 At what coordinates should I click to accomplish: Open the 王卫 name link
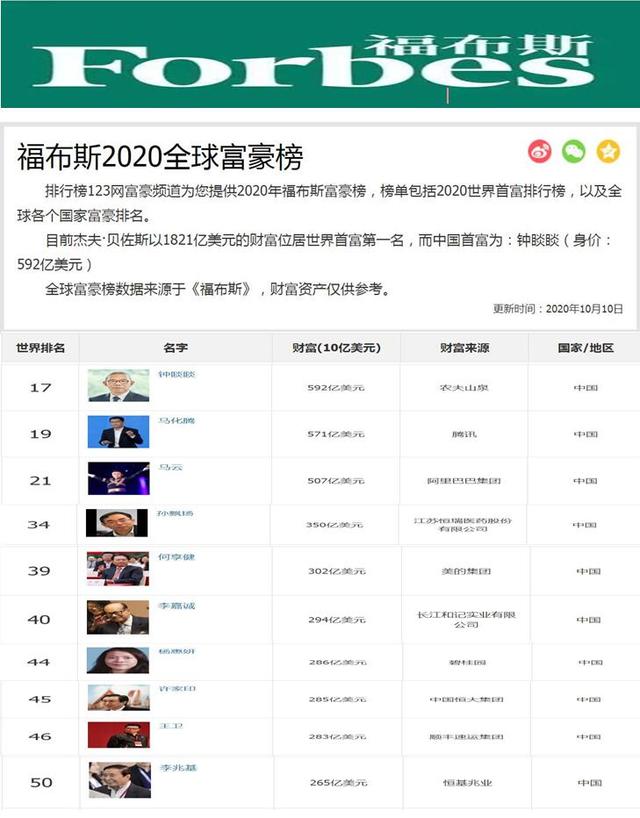[171, 726]
